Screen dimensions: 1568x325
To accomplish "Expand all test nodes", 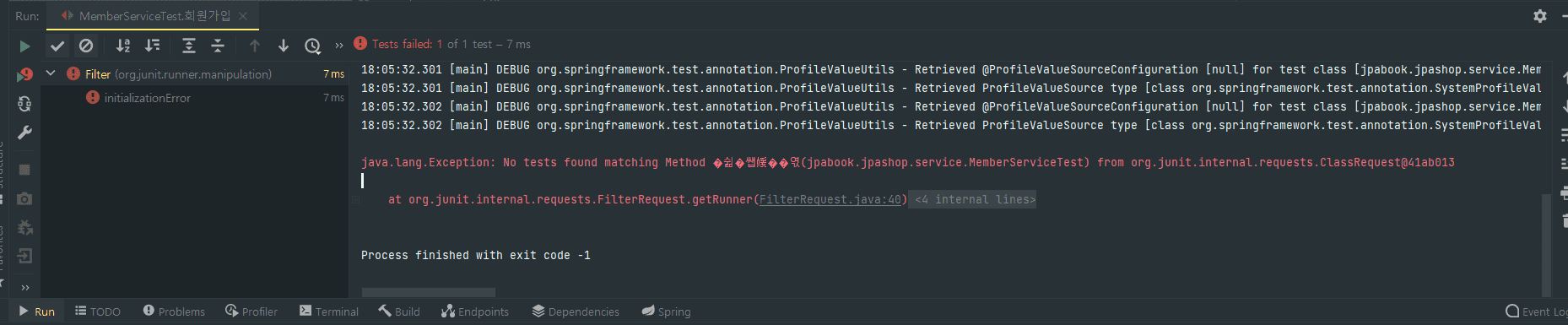I will tap(189, 46).
